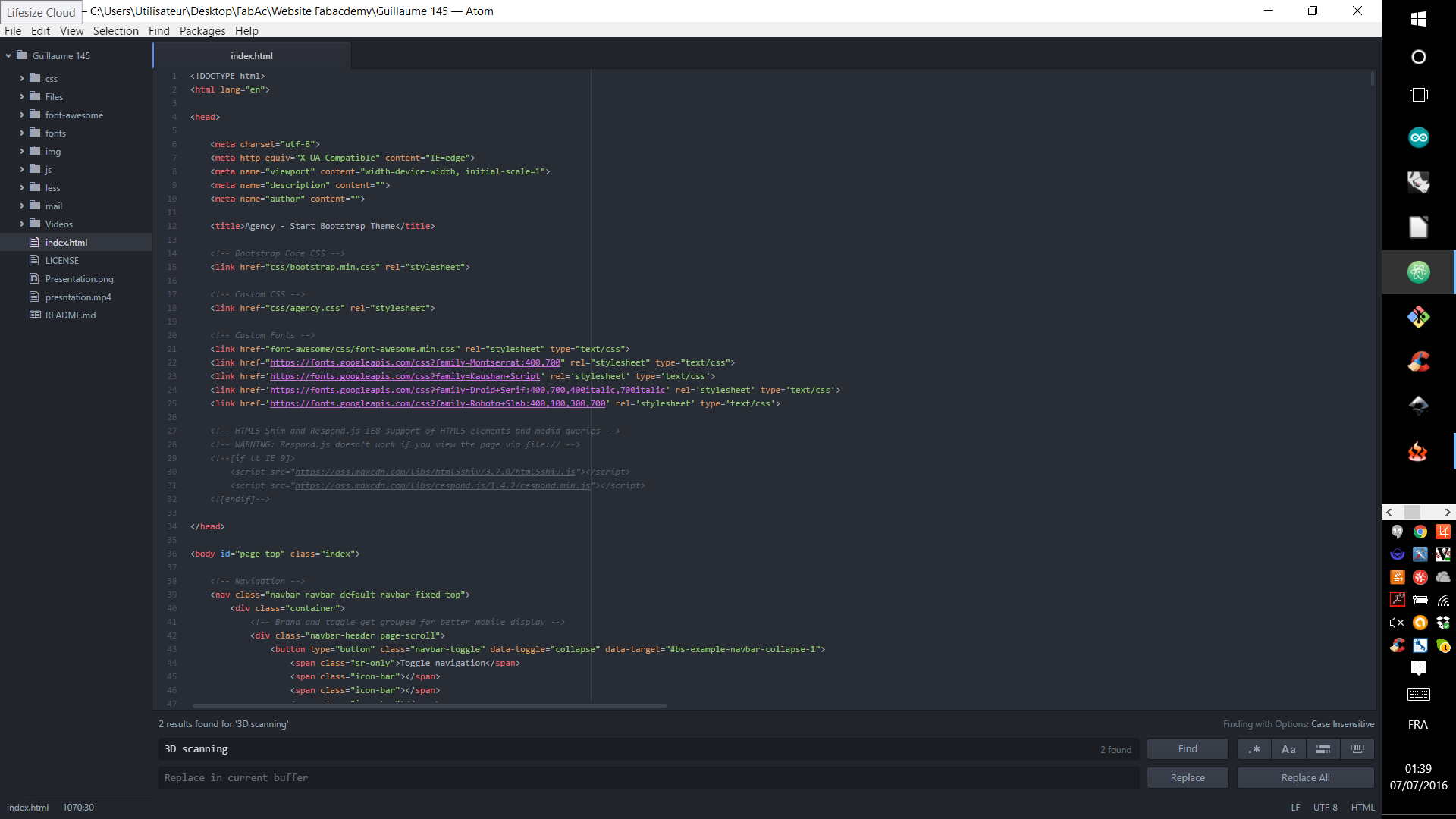1456x819 pixels.
Task: Open the Arduino IDE taskbar icon
Action: 1418,137
